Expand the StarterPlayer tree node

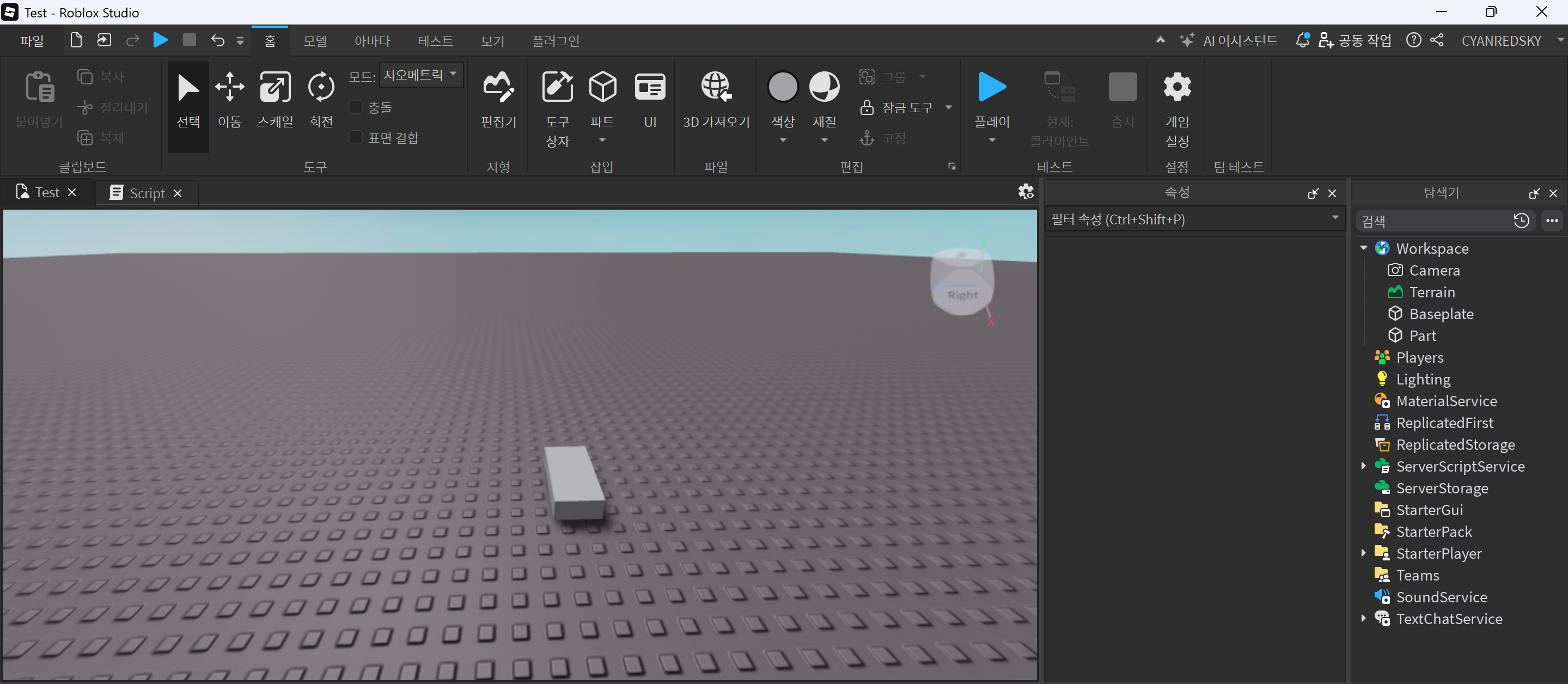(x=1363, y=553)
